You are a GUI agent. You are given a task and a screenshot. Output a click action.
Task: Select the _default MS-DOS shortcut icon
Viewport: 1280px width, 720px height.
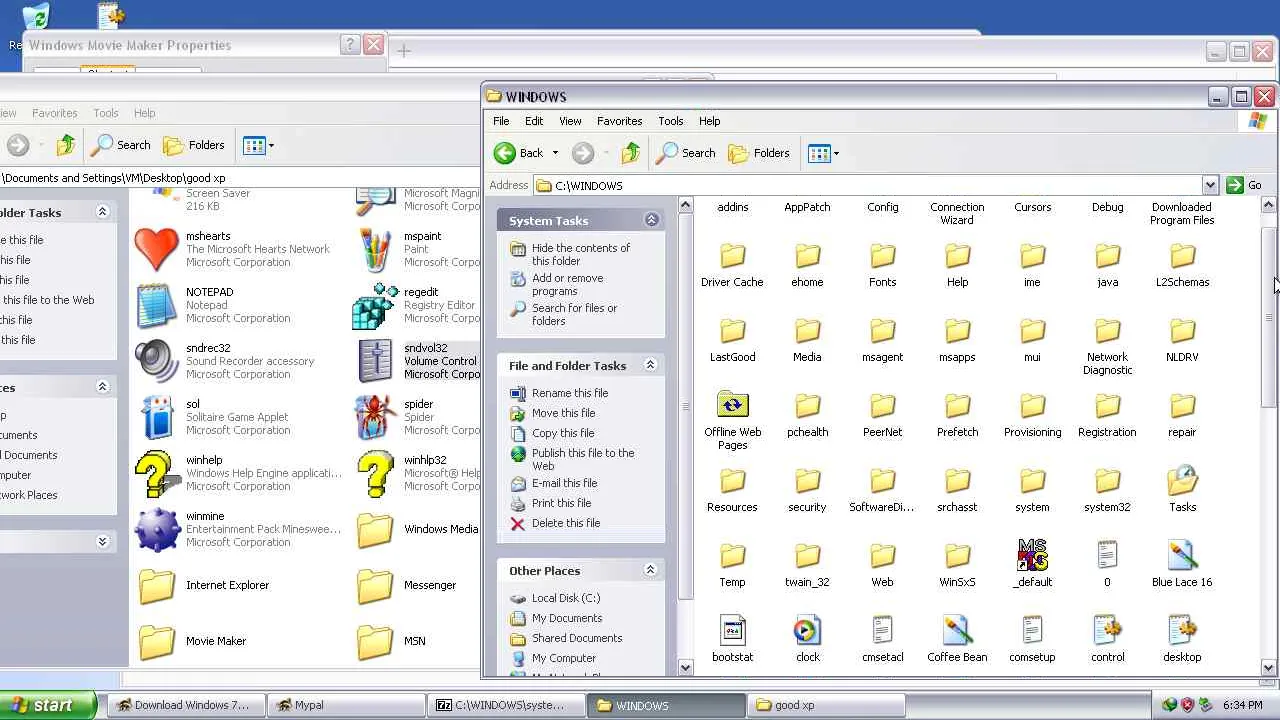1032,556
